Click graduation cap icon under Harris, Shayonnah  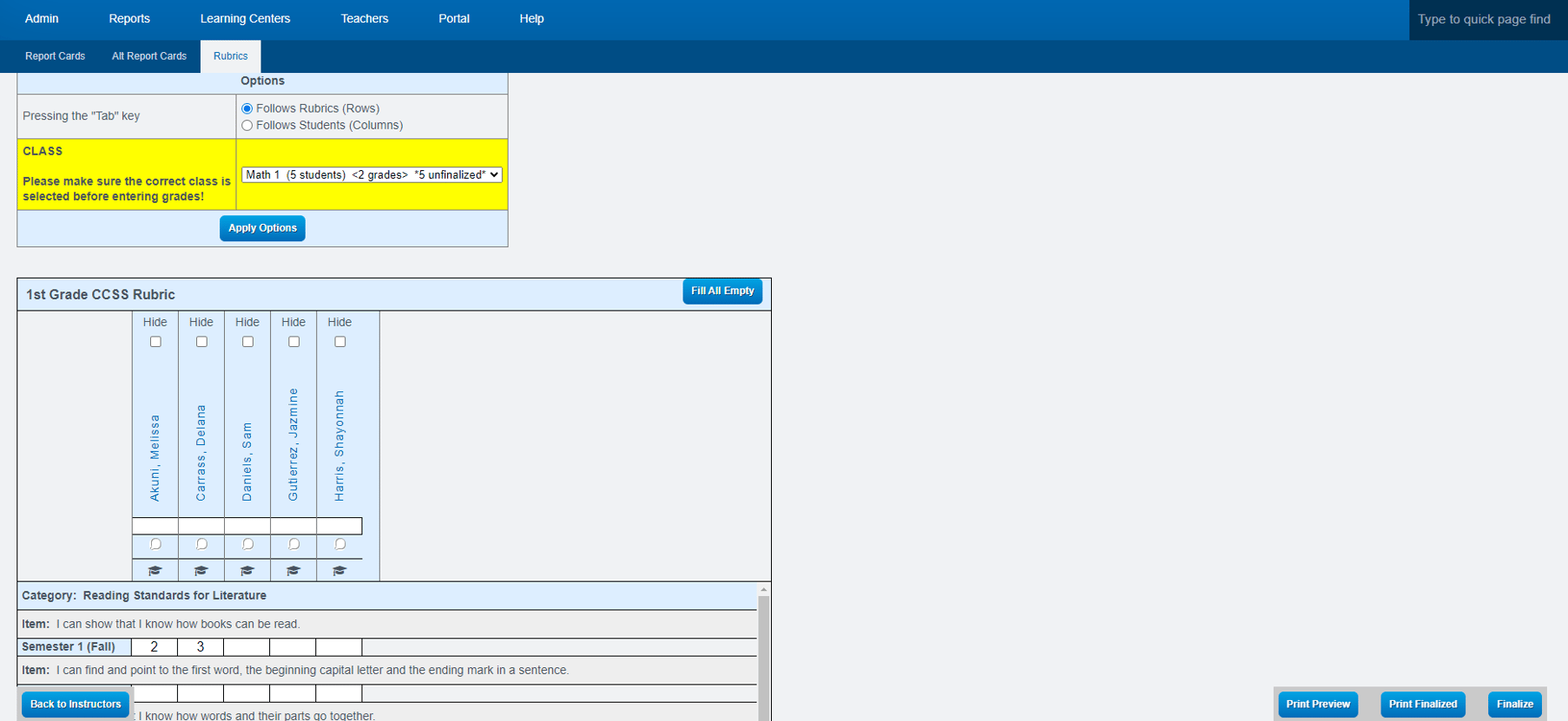339,570
